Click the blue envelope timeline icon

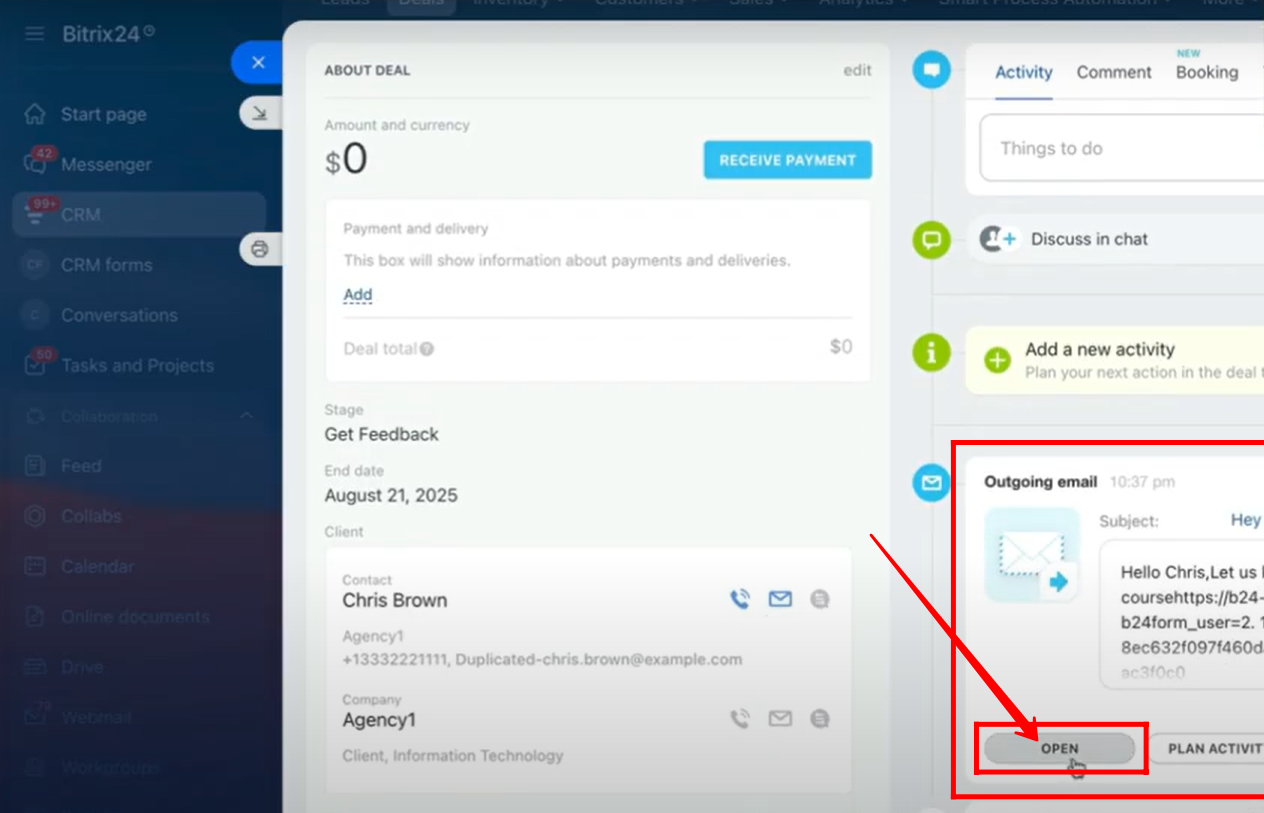coord(932,483)
